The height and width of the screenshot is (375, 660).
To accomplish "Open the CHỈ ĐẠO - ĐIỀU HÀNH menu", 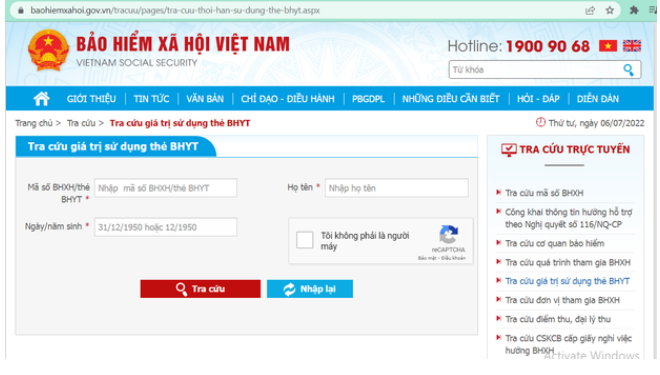I will (x=287, y=99).
